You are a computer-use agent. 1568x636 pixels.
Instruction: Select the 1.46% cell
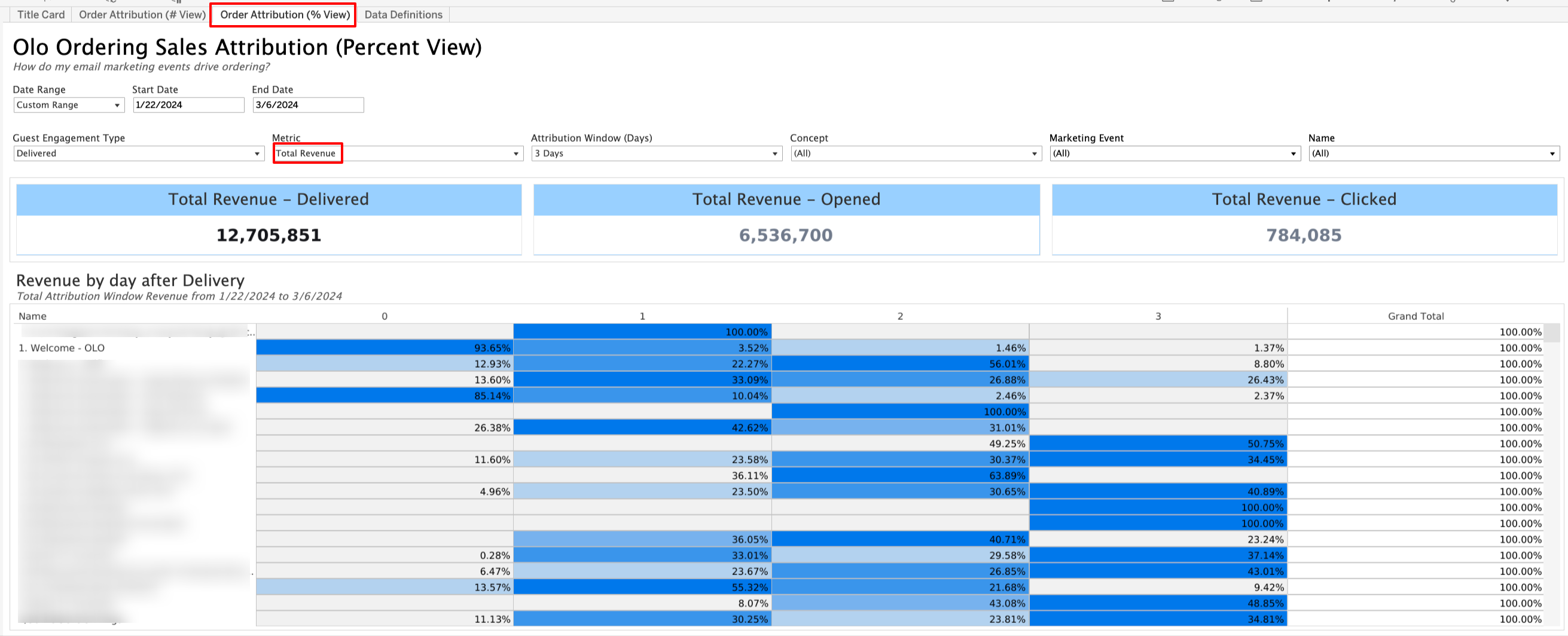click(900, 348)
